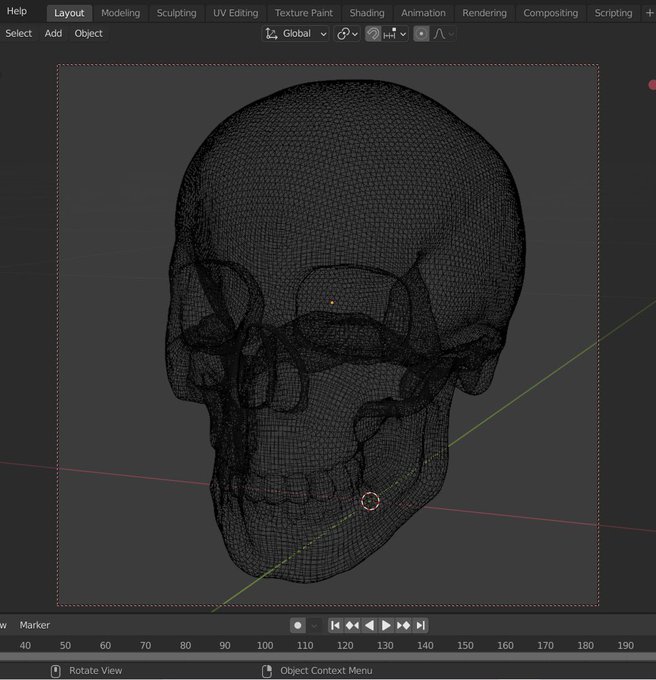This screenshot has height=680, width=656.
Task: Open the Help menu
Action: tap(16, 11)
